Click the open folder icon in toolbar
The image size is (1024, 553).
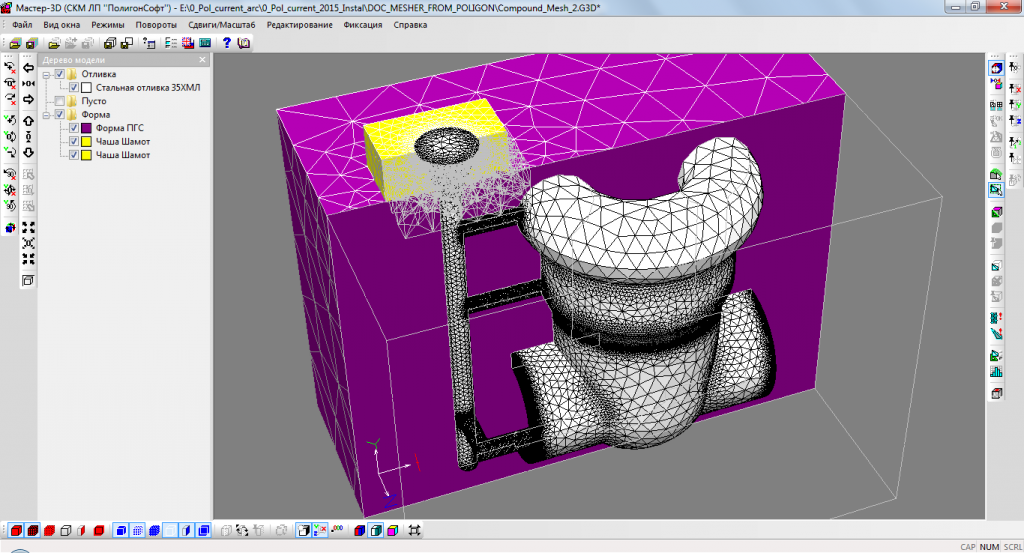point(54,43)
